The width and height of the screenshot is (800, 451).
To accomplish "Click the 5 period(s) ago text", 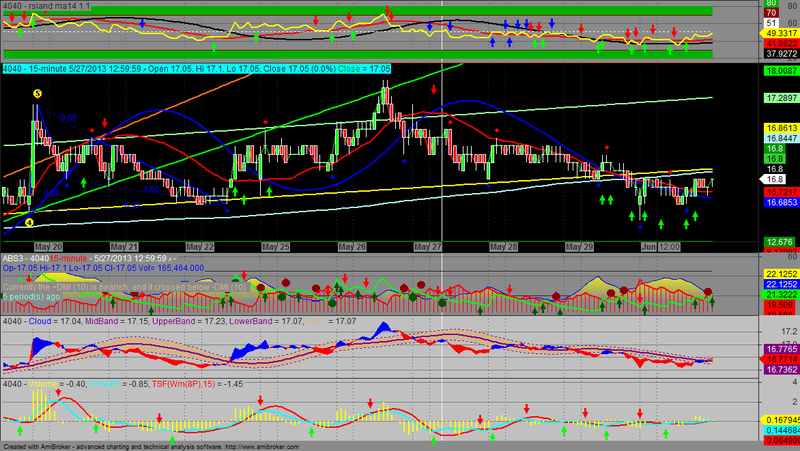I will pyautogui.click(x=31, y=296).
